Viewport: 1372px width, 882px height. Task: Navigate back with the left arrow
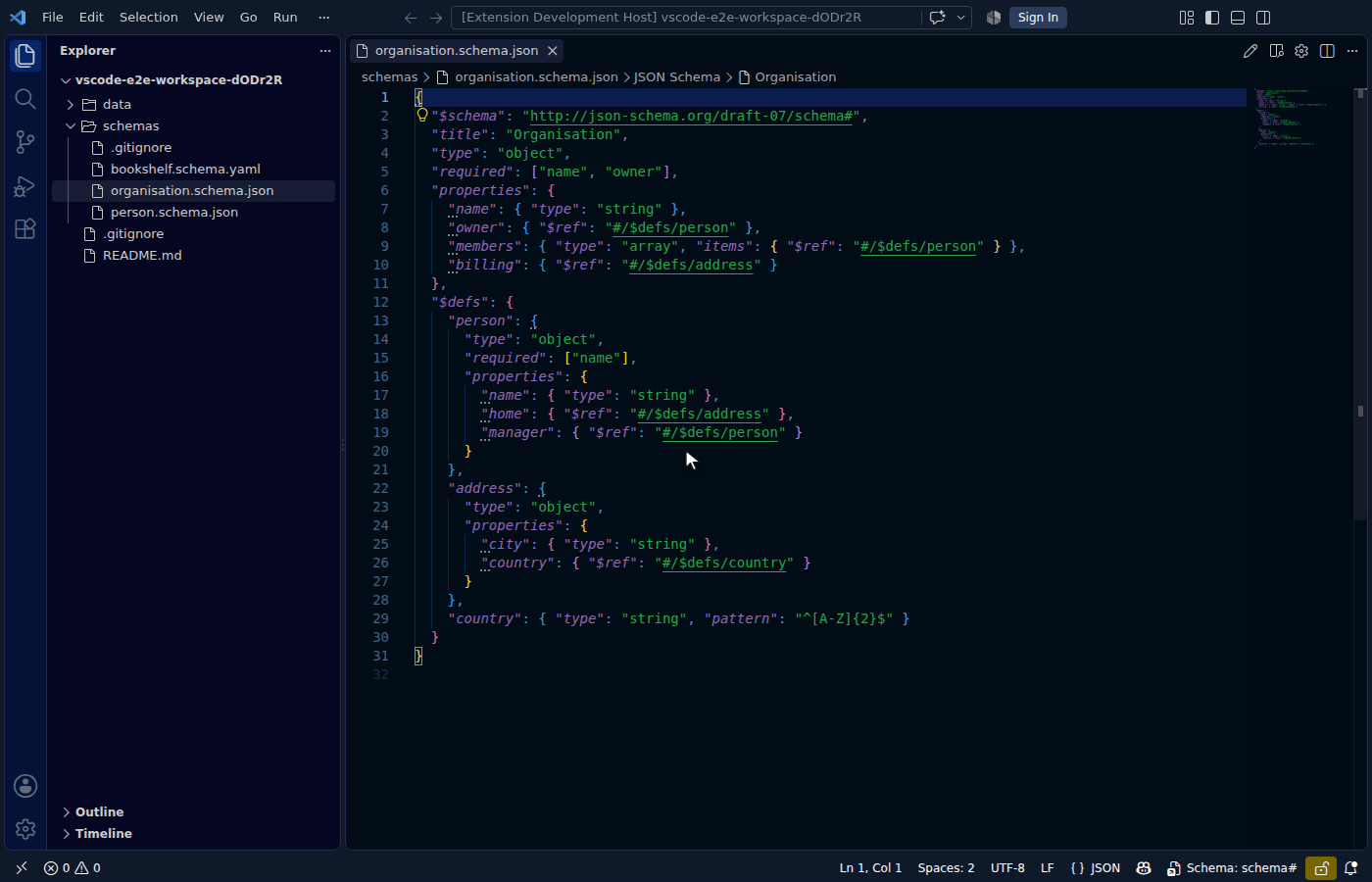(411, 18)
